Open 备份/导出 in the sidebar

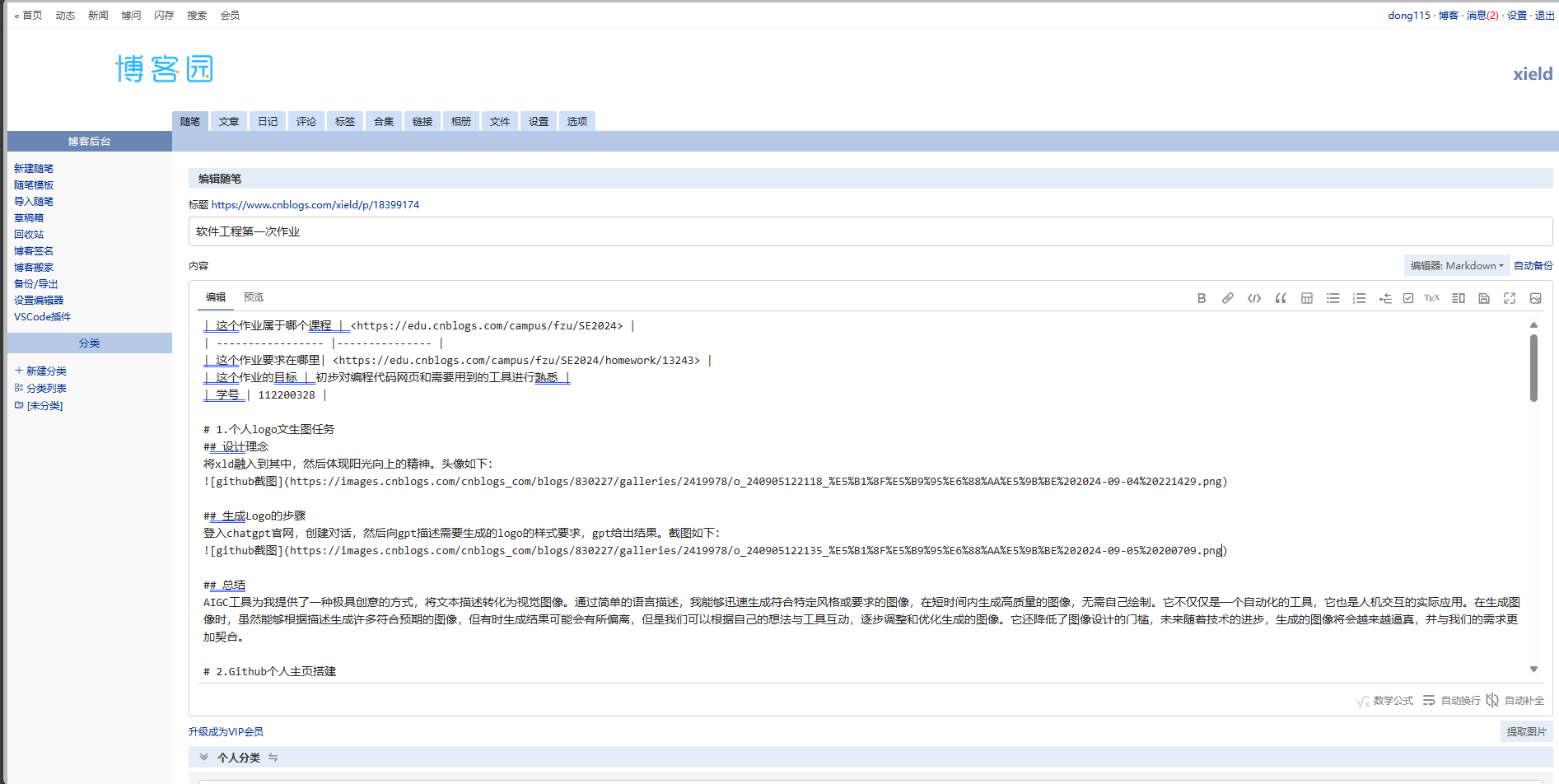coord(36,283)
